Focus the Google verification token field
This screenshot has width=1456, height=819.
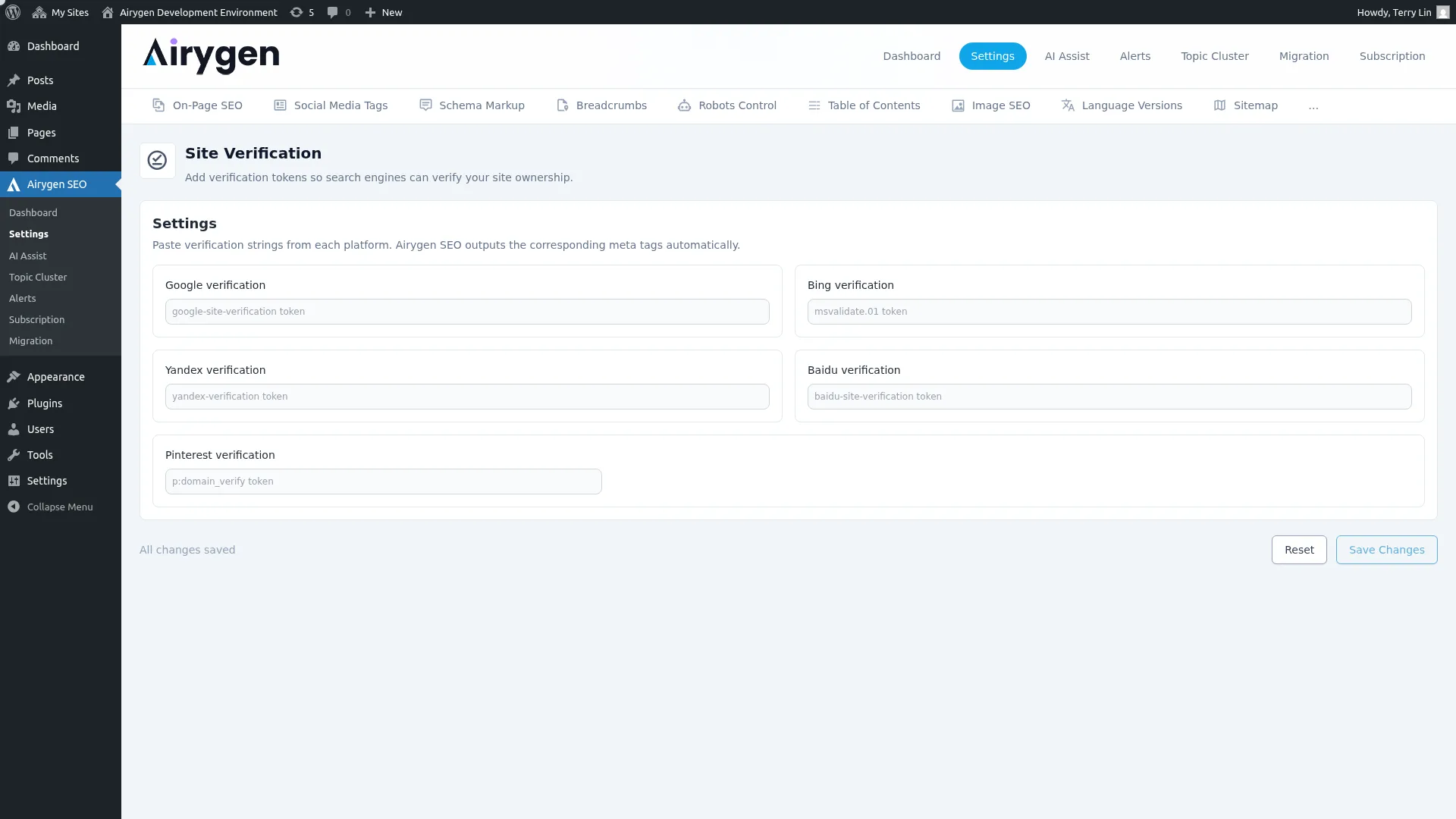pyautogui.click(x=467, y=312)
